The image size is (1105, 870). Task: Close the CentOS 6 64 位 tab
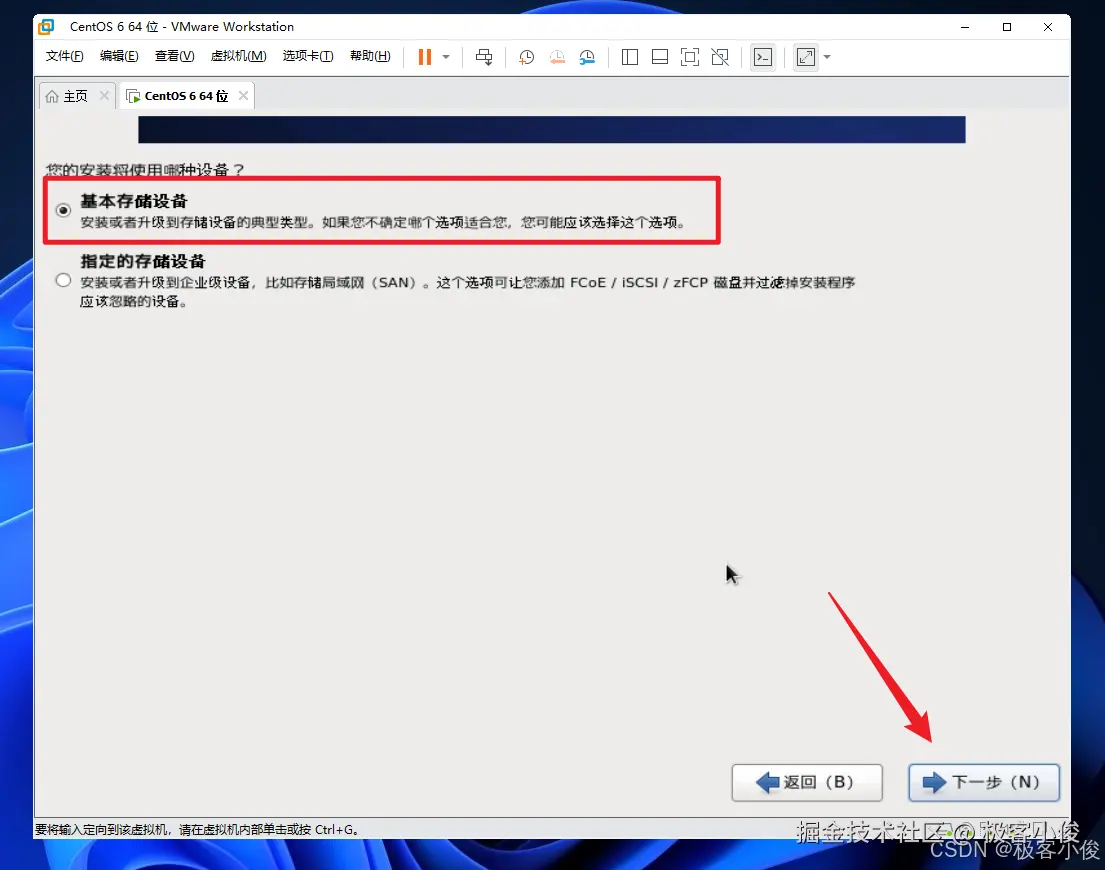click(x=243, y=95)
